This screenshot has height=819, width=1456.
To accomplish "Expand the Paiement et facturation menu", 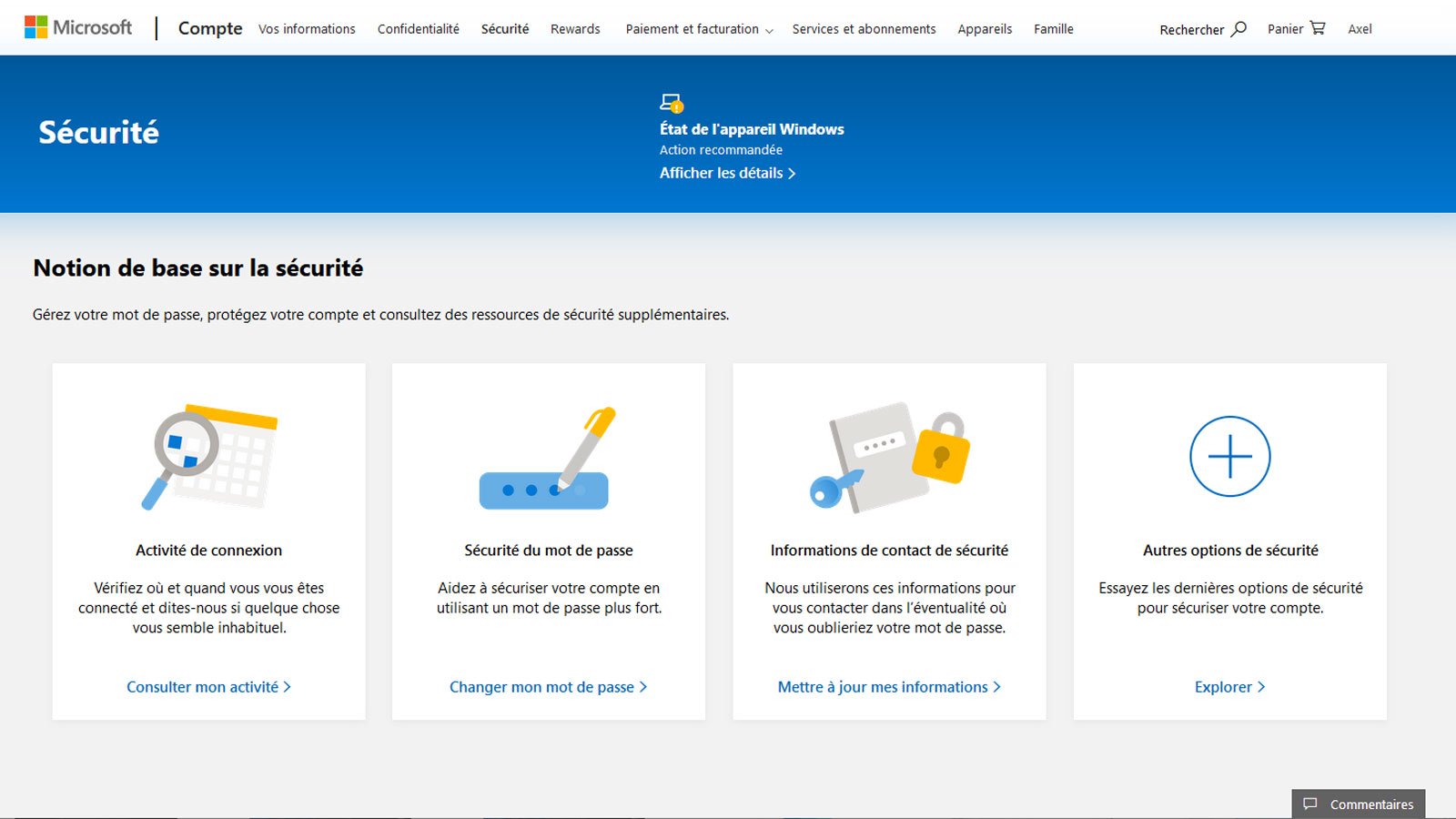I will click(x=692, y=29).
